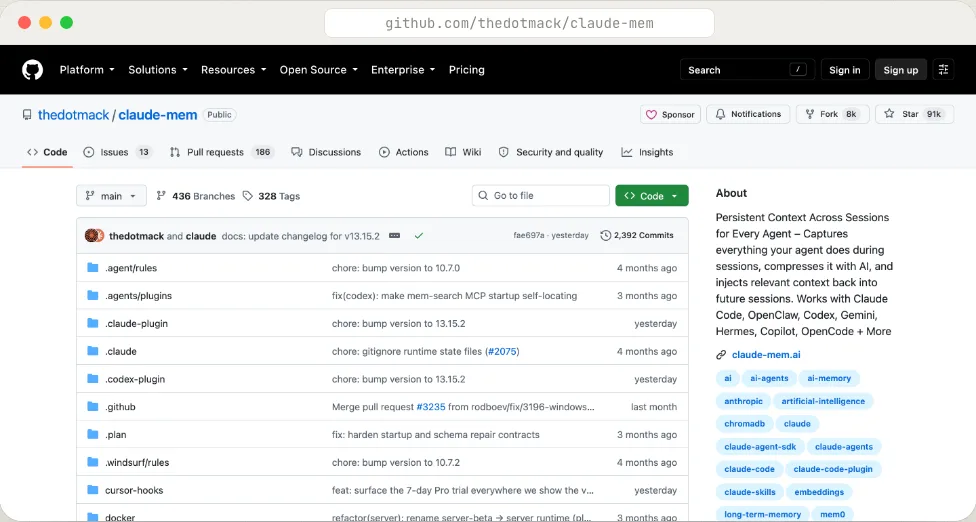Click the repository book icon beside thedotmack
The image size is (976, 522).
coord(27,115)
